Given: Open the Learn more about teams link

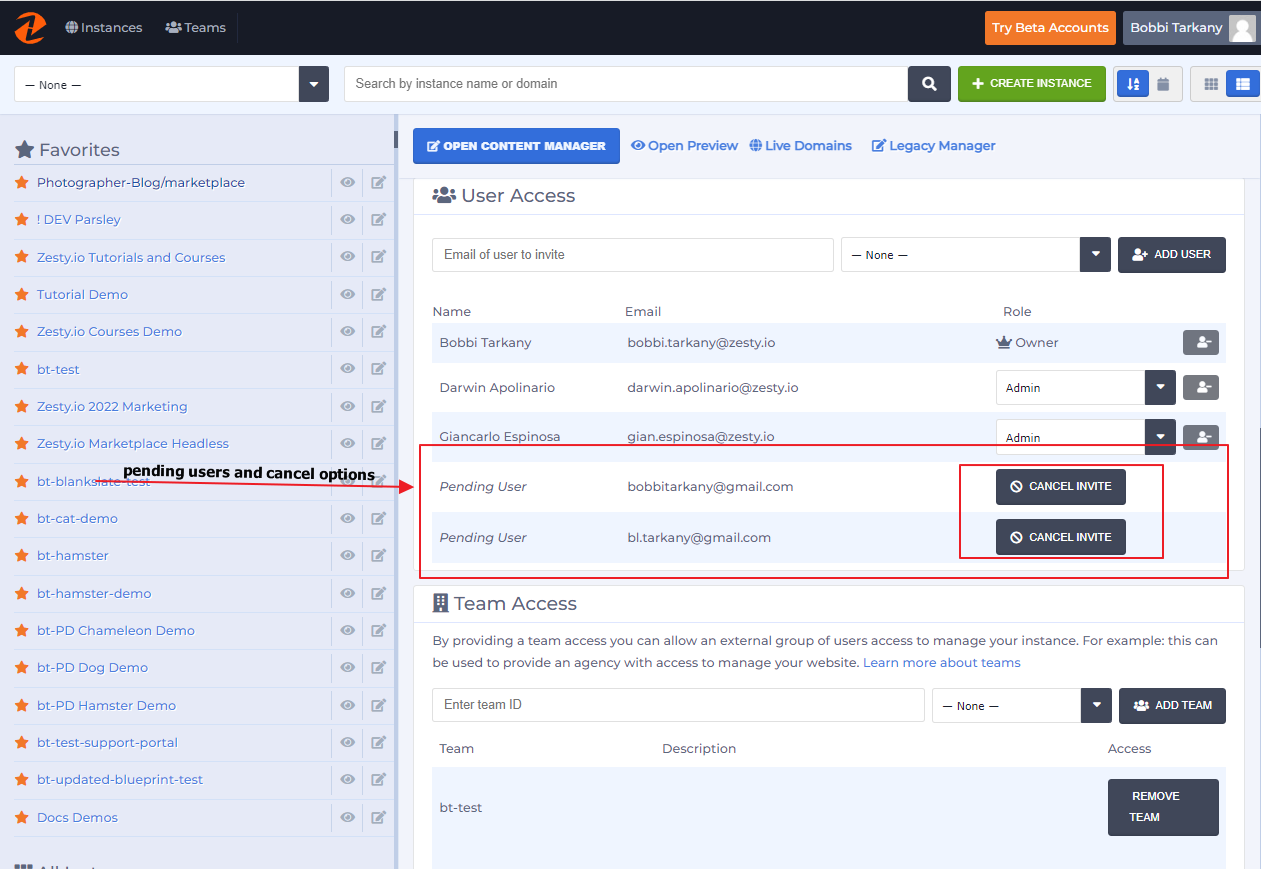Looking at the screenshot, I should (941, 662).
